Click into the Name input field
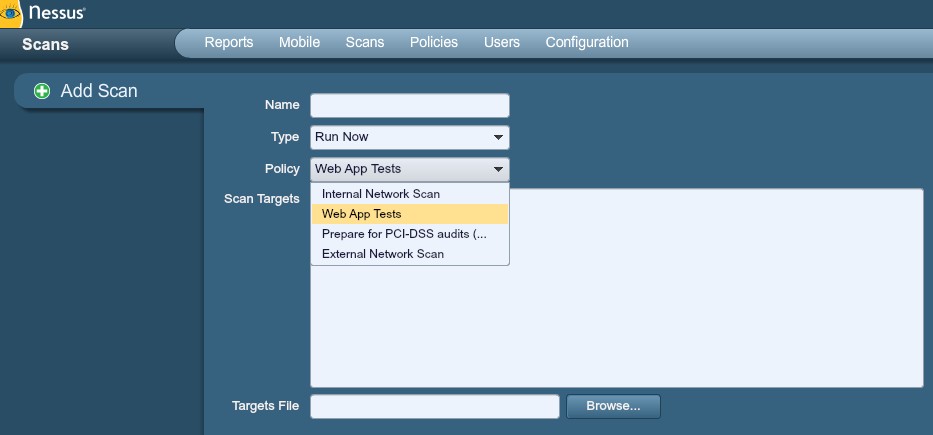 410,105
